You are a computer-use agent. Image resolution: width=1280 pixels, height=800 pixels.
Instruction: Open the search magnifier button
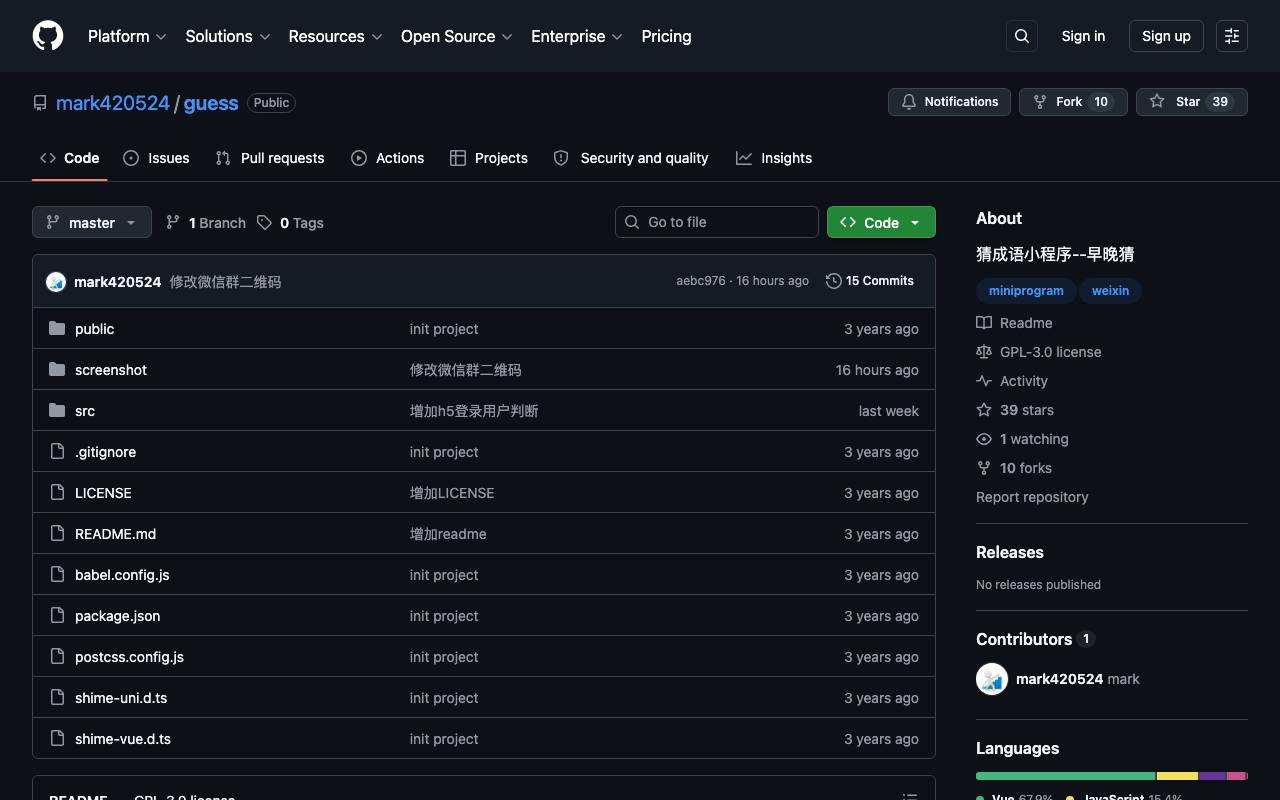coord(1022,36)
